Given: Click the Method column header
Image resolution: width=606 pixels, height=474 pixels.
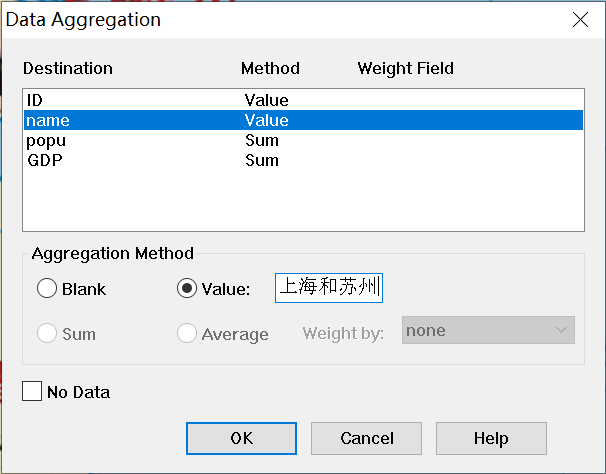Looking at the screenshot, I should tap(270, 68).
